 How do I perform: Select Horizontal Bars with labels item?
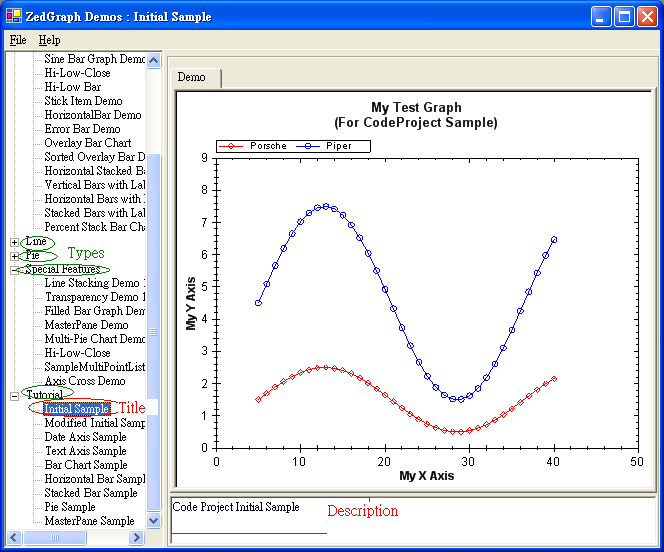[94, 199]
